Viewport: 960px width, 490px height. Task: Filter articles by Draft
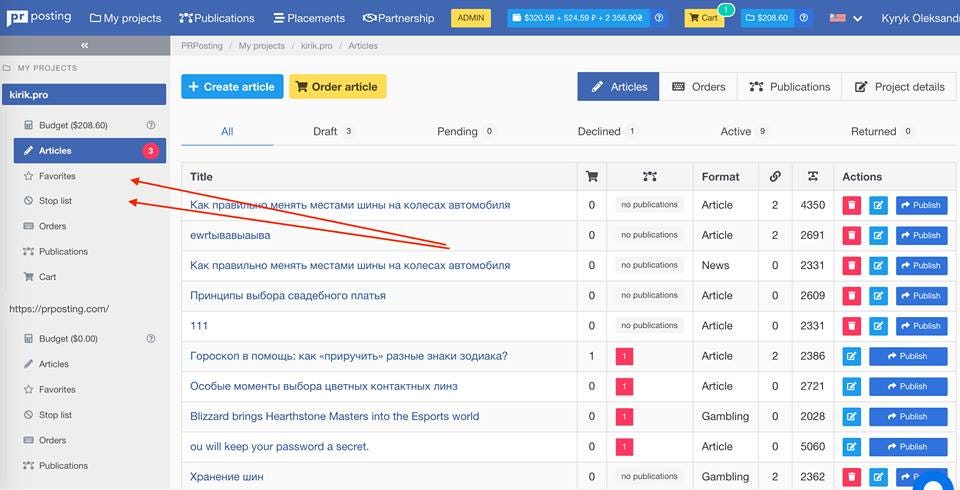point(332,131)
